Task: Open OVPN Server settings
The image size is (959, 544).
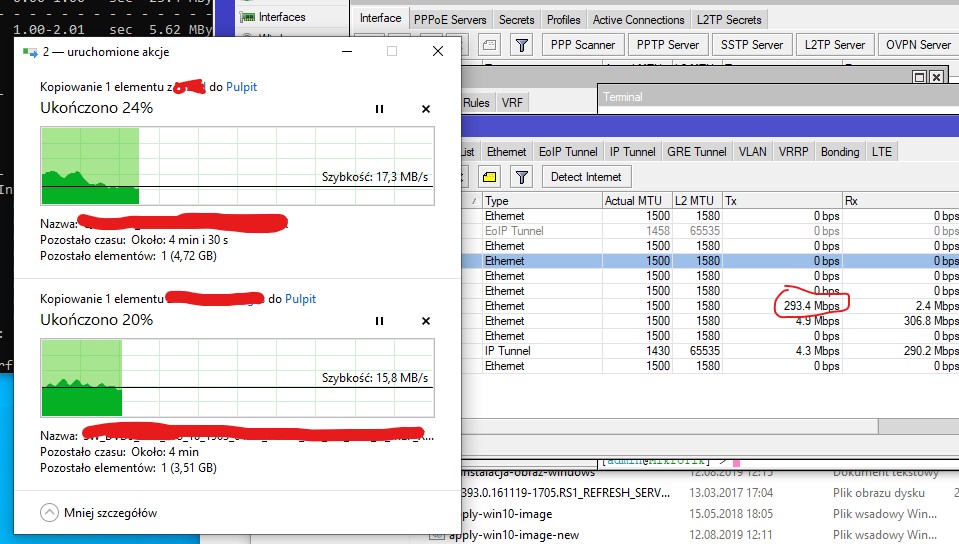Action: (x=918, y=45)
